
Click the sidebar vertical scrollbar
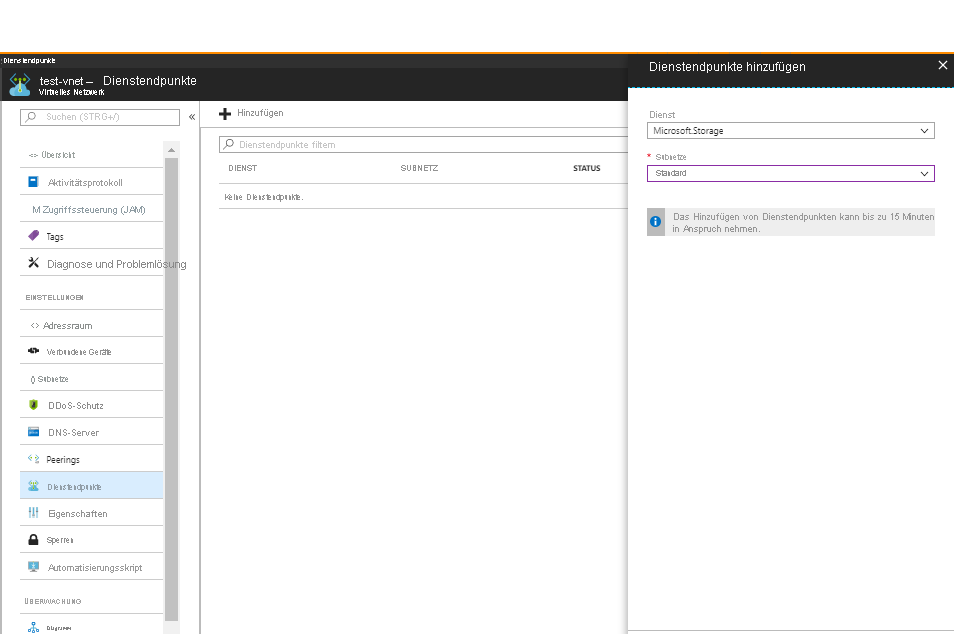[171, 380]
